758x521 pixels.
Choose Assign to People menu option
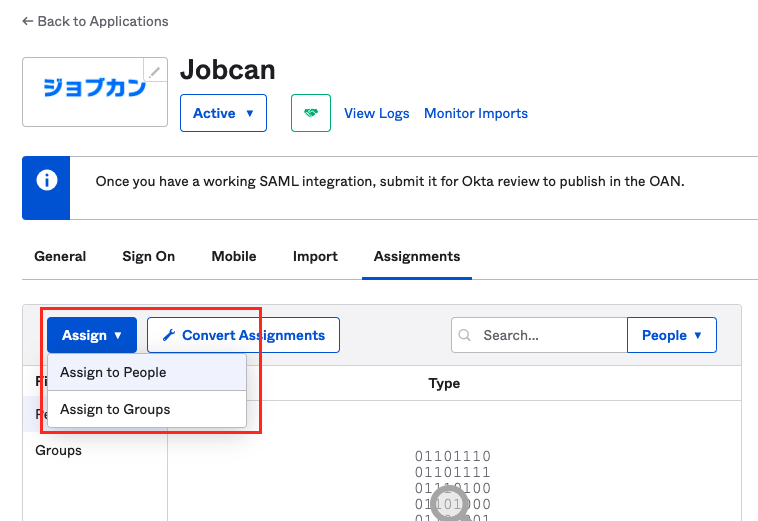147,372
